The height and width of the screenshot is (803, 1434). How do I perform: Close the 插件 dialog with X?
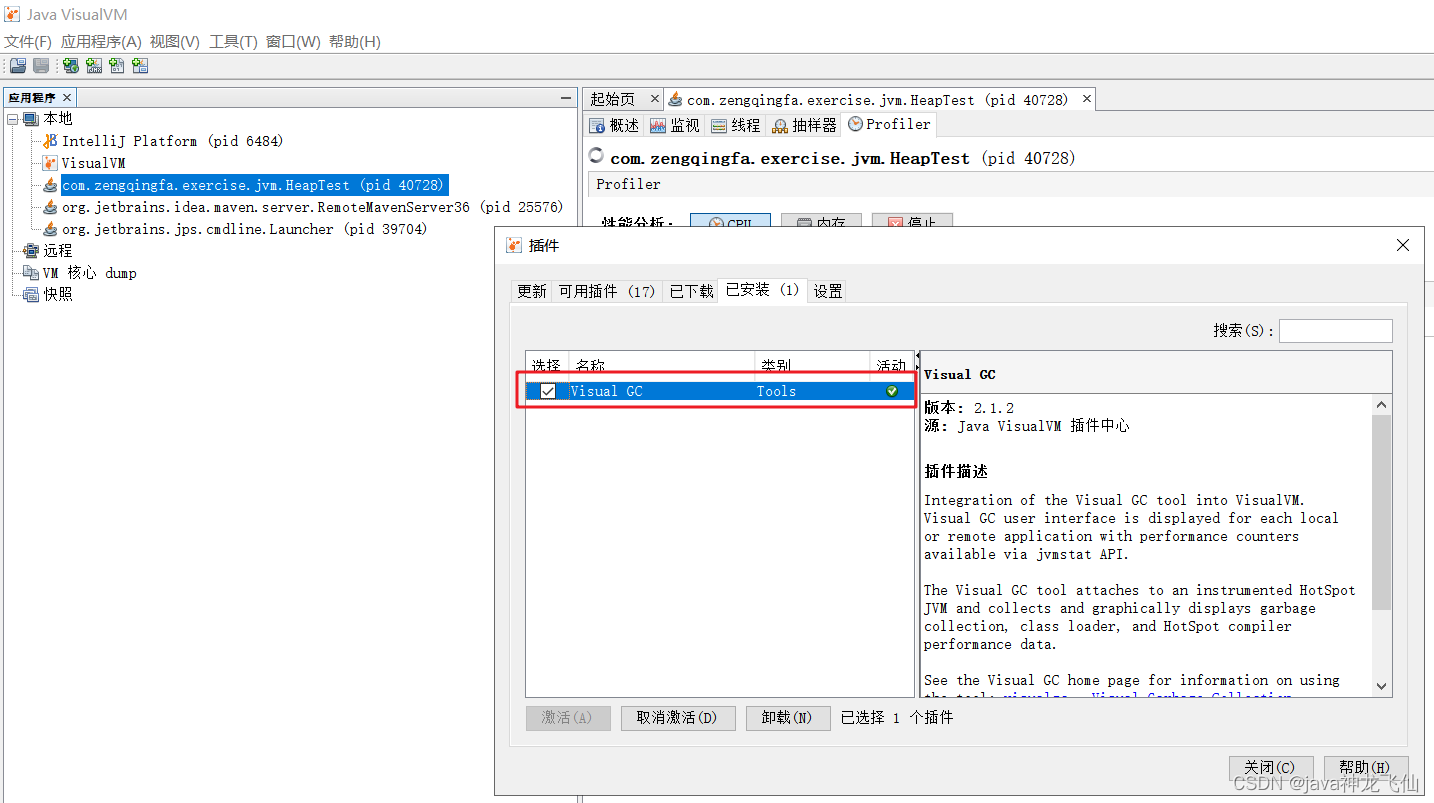tap(1403, 245)
